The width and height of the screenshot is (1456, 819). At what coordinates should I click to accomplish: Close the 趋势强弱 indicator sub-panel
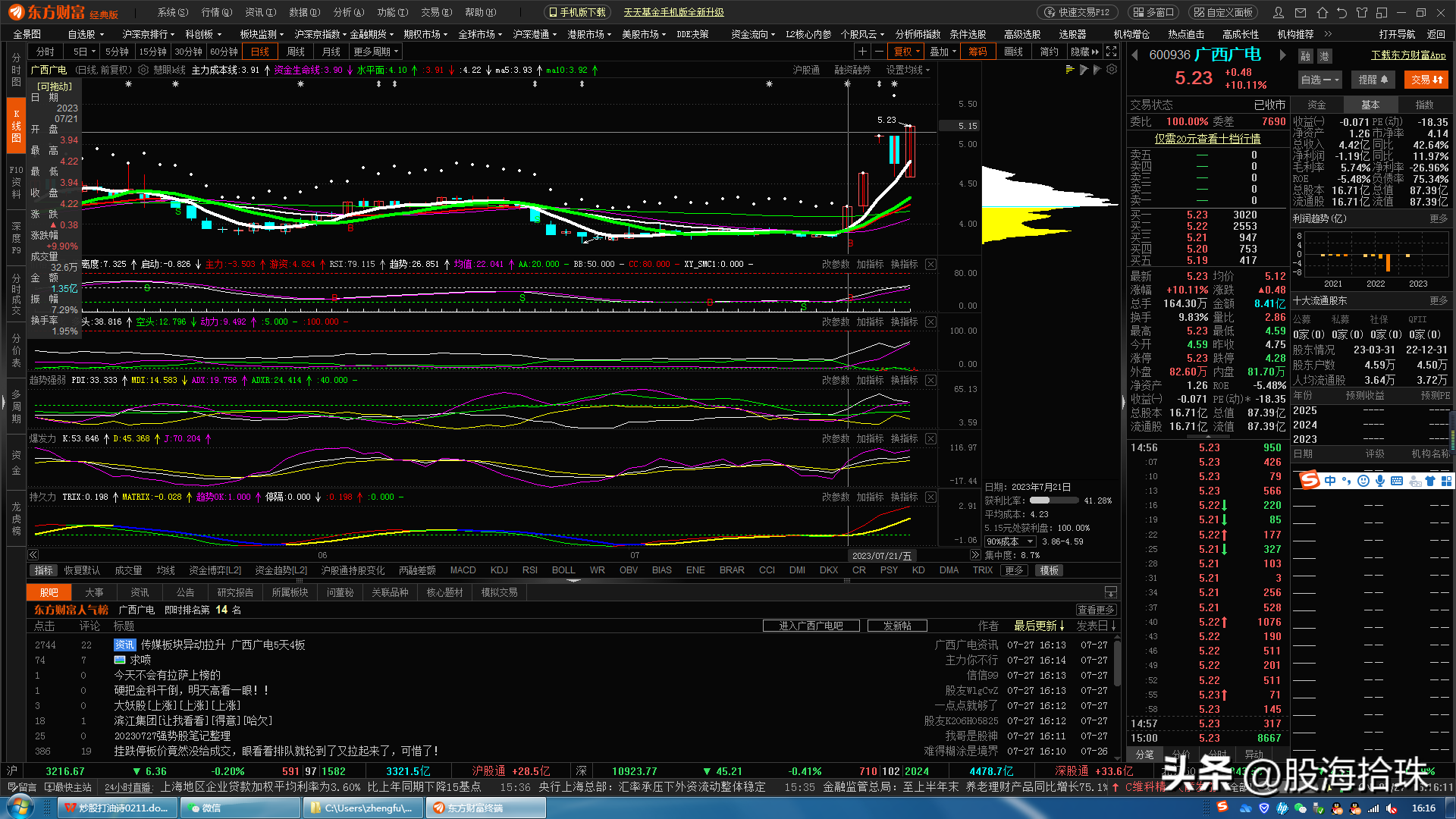pos(930,381)
